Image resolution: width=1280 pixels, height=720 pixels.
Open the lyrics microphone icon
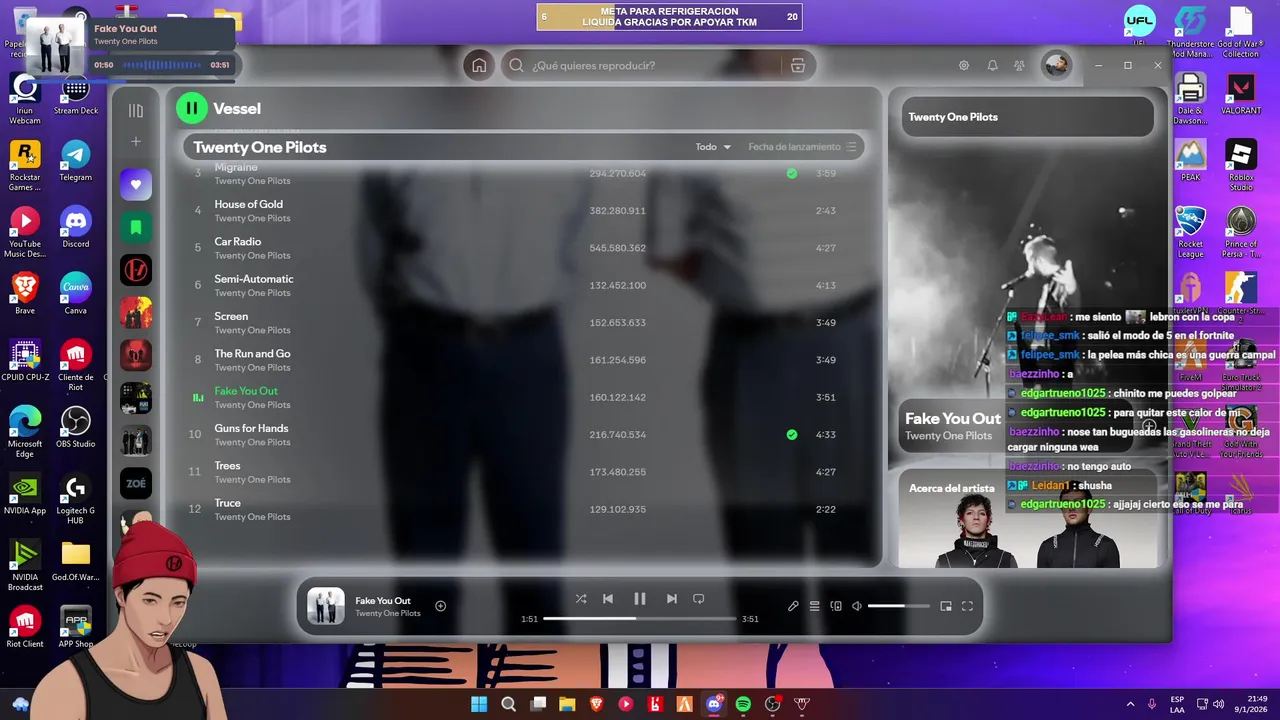tap(793, 606)
